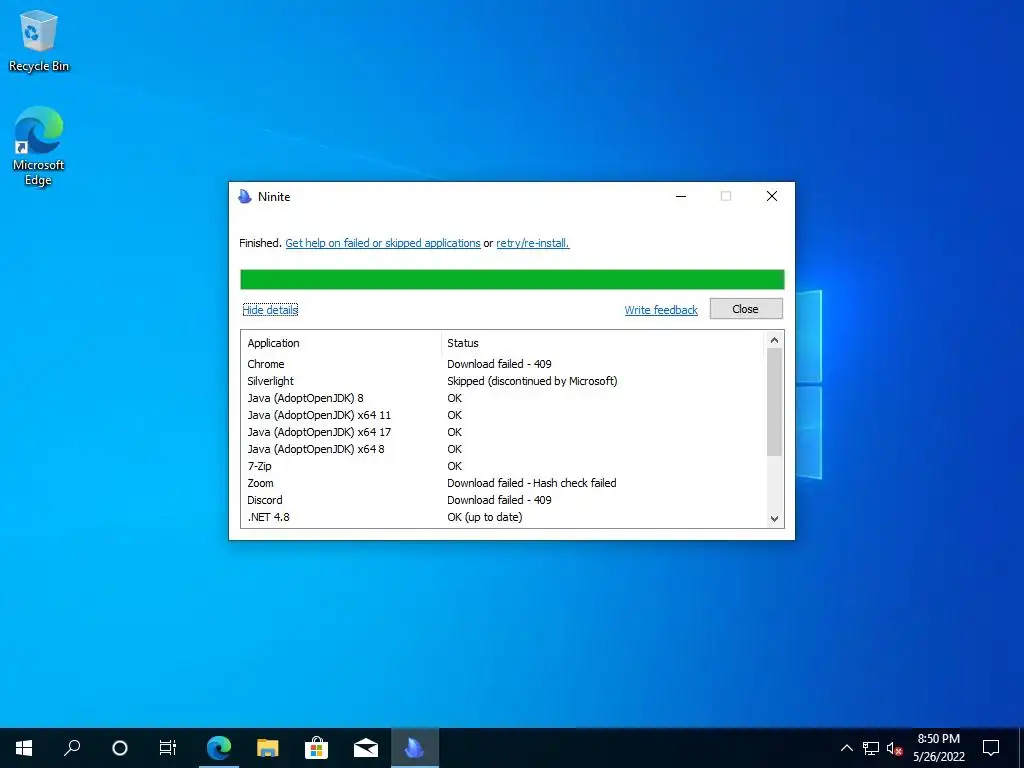Click the details list scrollbar thumb
The image size is (1024, 768).
[x=774, y=402]
